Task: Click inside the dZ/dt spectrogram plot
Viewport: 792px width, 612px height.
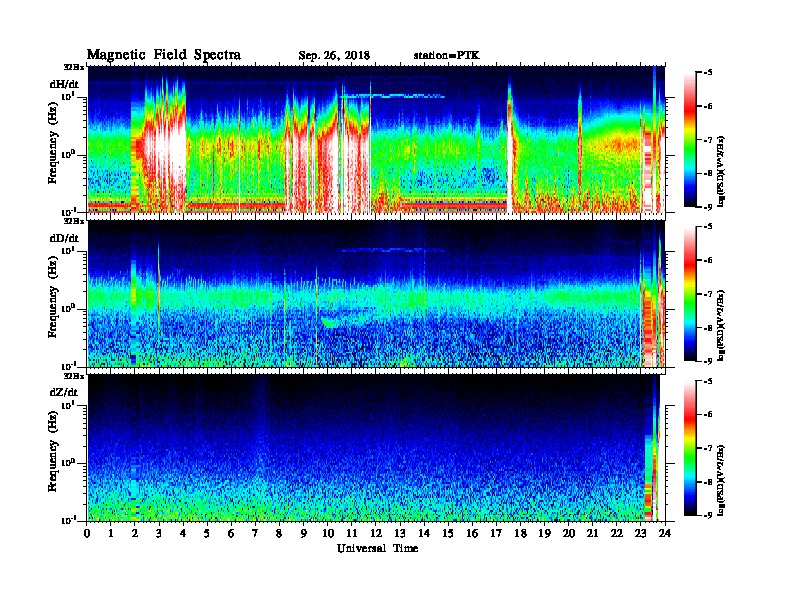Action: pyautogui.click(x=376, y=448)
